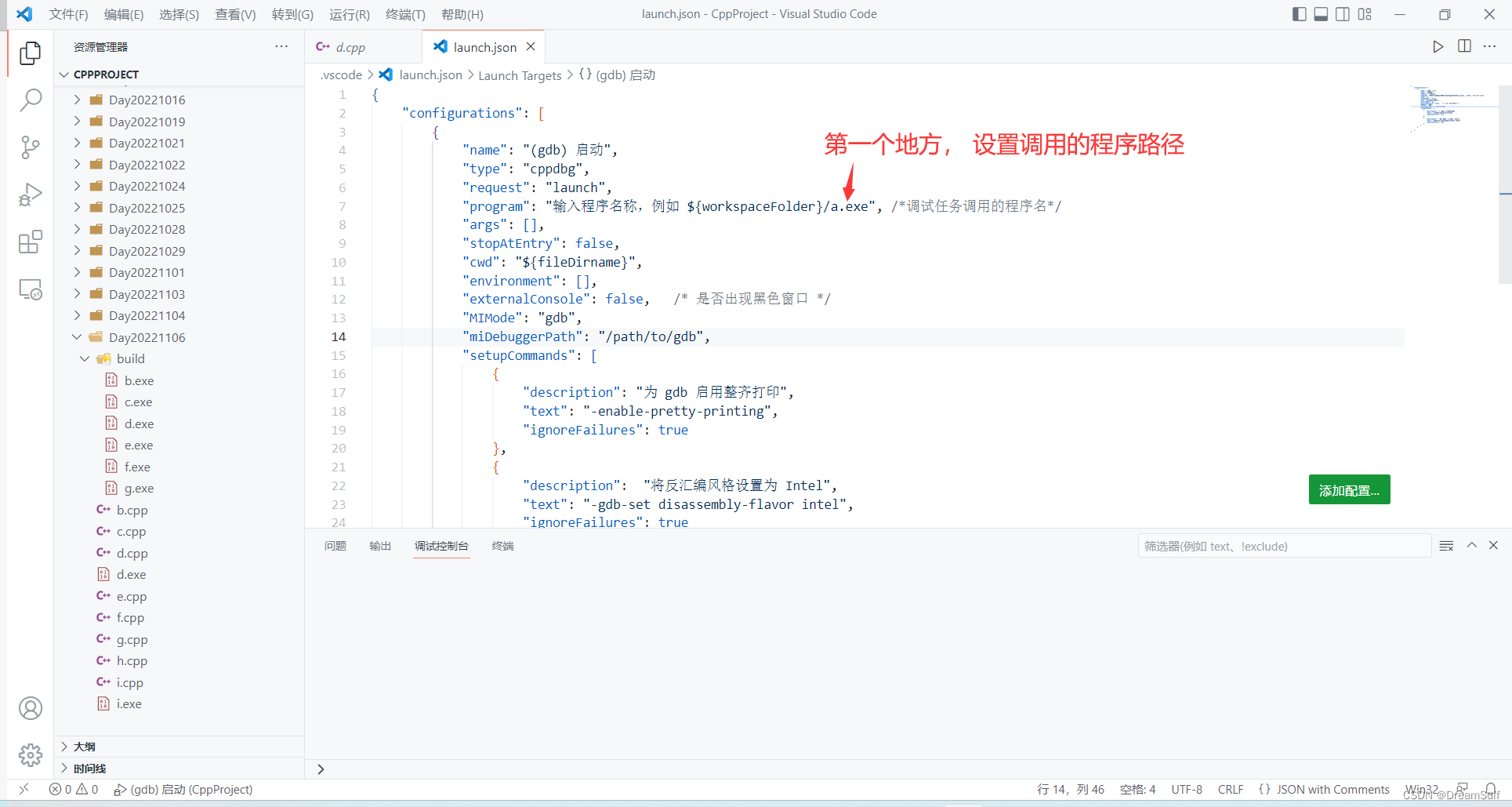Open notifications bell in status bar
This screenshot has height=807, width=1512.
tap(1490, 789)
